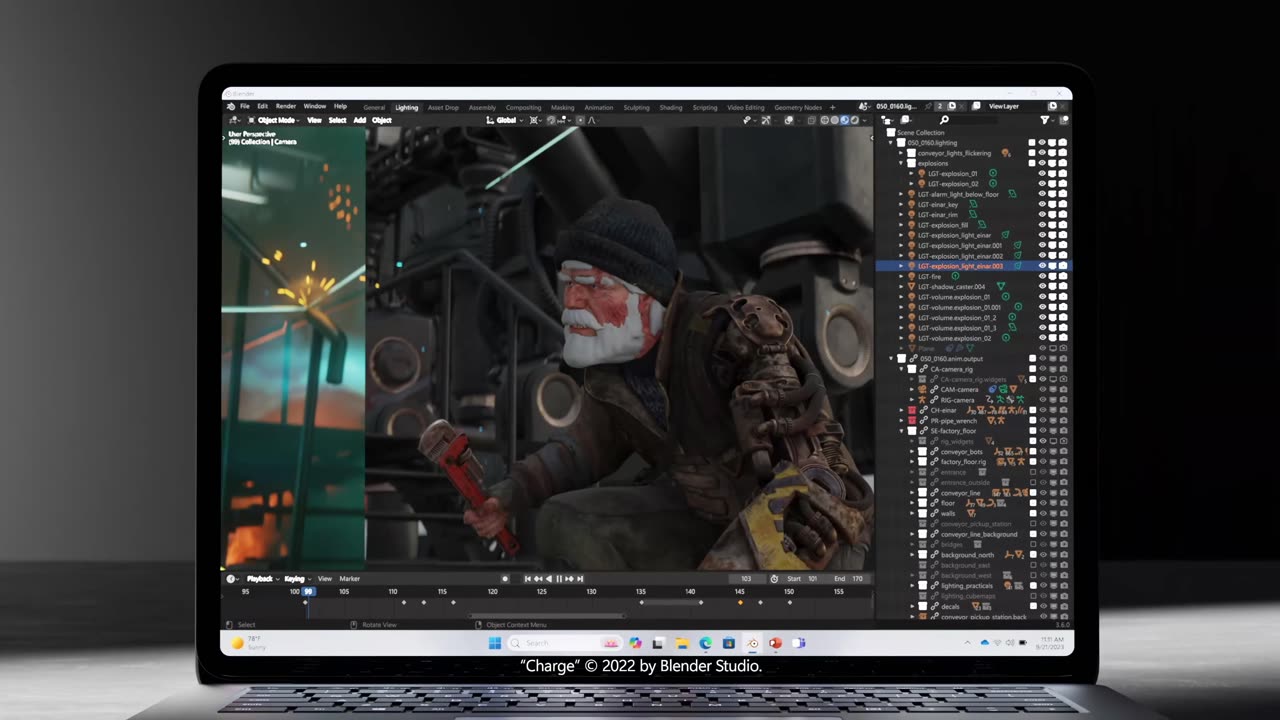Switch to the Shading workspace tab
1280x720 pixels.
671,107
